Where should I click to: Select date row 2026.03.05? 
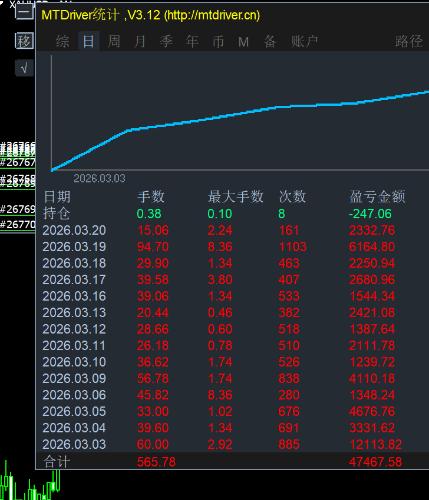pyautogui.click(x=74, y=411)
